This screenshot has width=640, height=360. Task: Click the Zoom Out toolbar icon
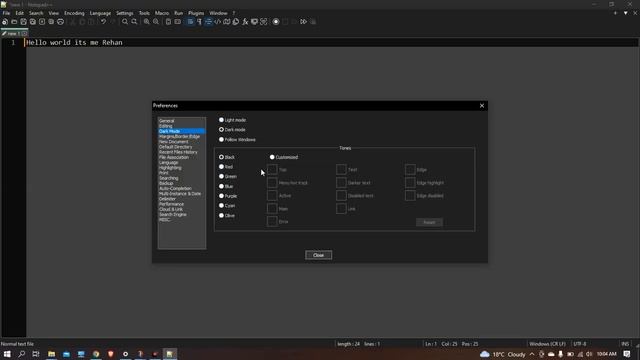pyautogui.click(x=156, y=22)
